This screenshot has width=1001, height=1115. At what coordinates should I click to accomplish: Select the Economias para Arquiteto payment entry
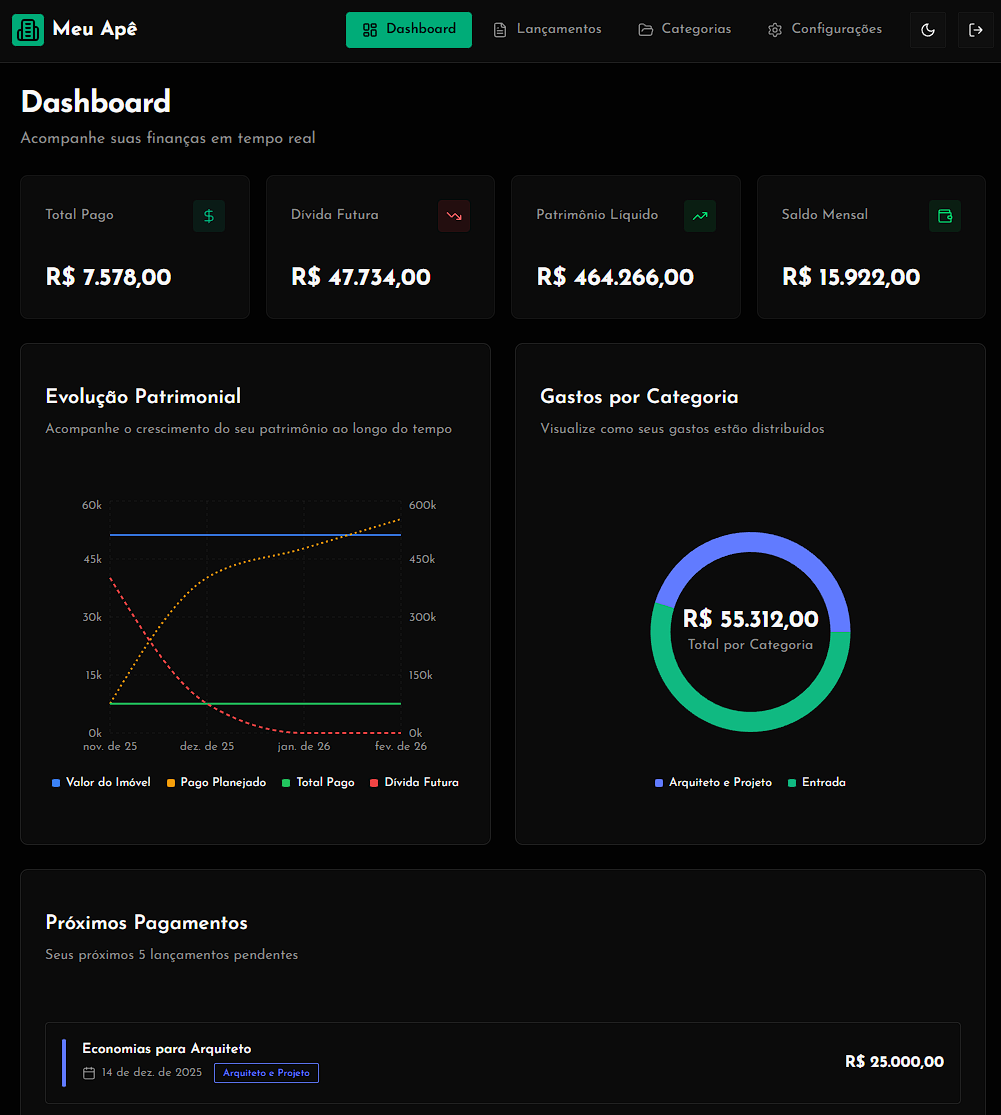pyautogui.click(x=501, y=1062)
